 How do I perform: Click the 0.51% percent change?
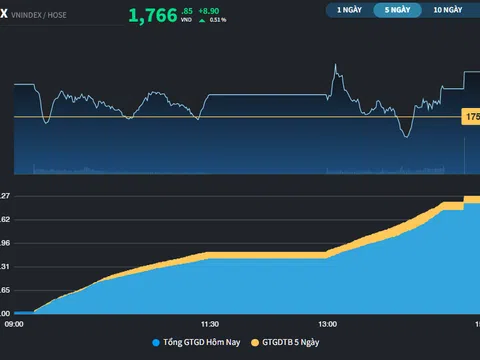click(x=218, y=20)
